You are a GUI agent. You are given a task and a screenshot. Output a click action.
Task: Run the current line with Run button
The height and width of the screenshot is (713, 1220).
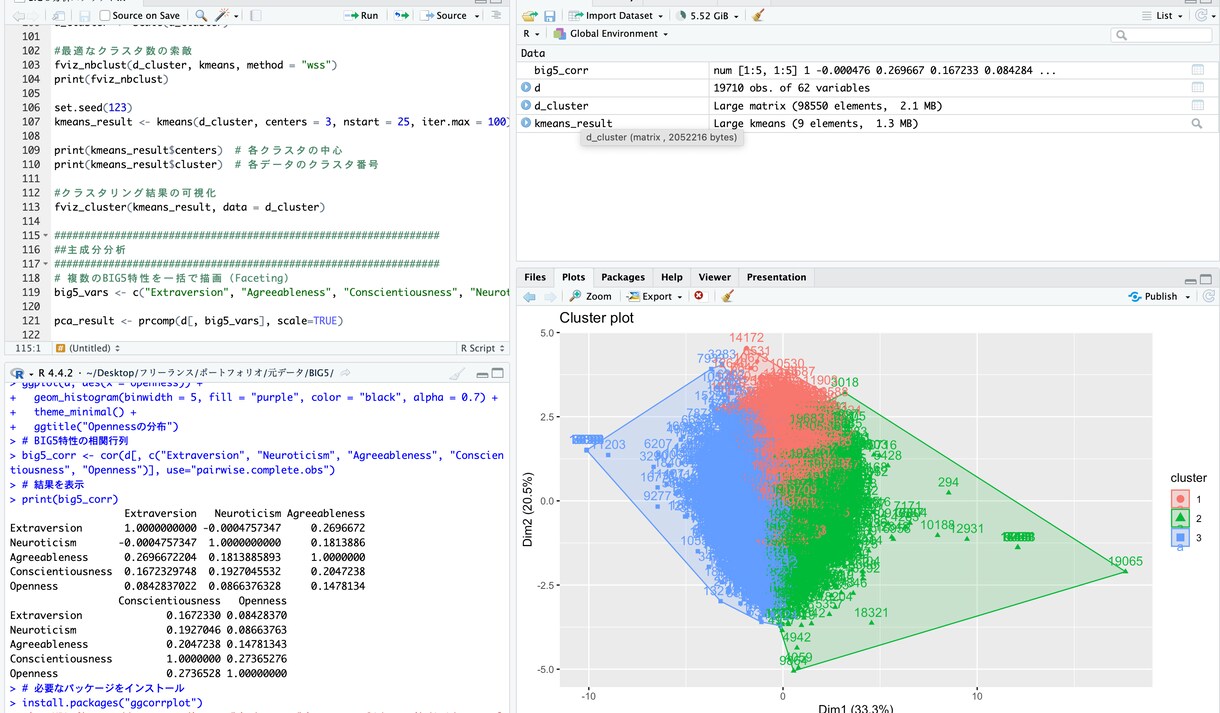click(x=362, y=16)
